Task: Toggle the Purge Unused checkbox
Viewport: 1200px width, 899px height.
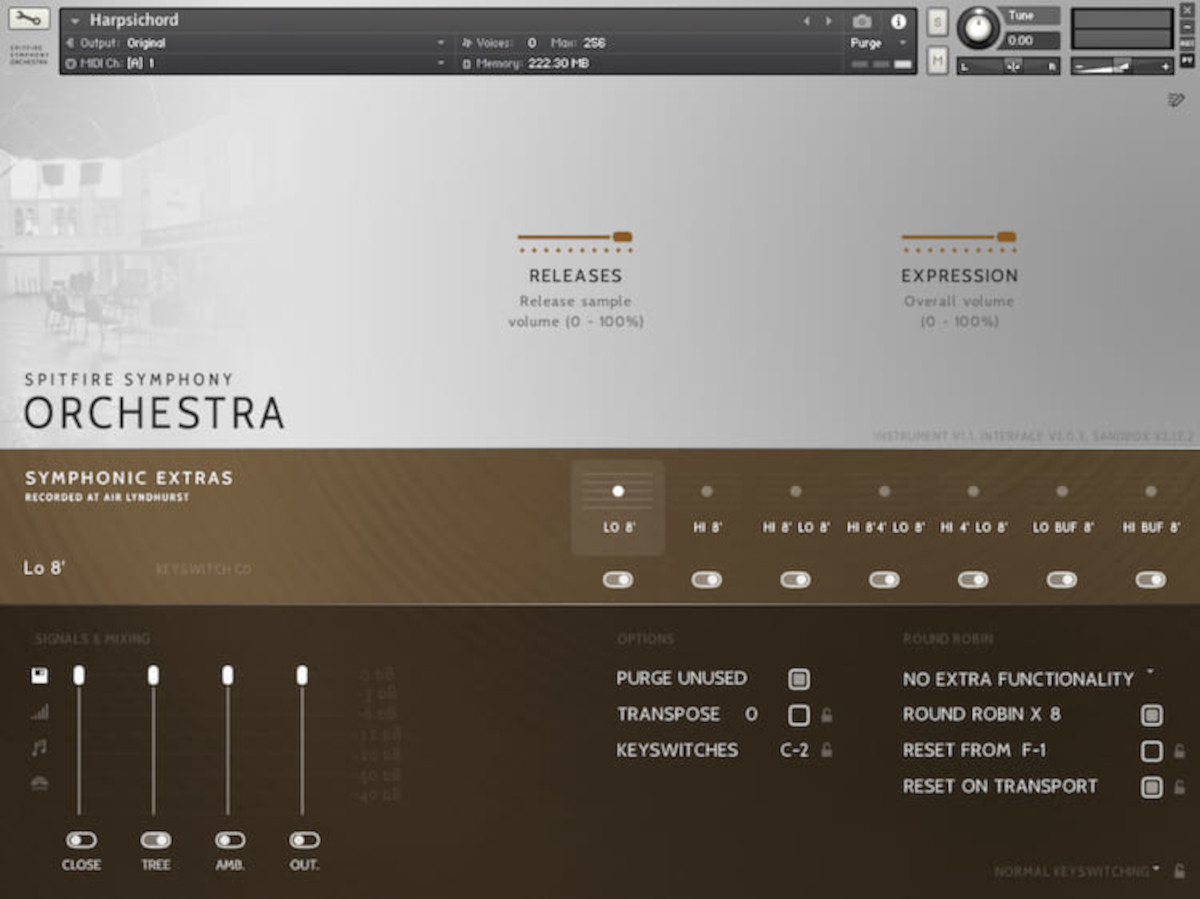Action: point(798,679)
